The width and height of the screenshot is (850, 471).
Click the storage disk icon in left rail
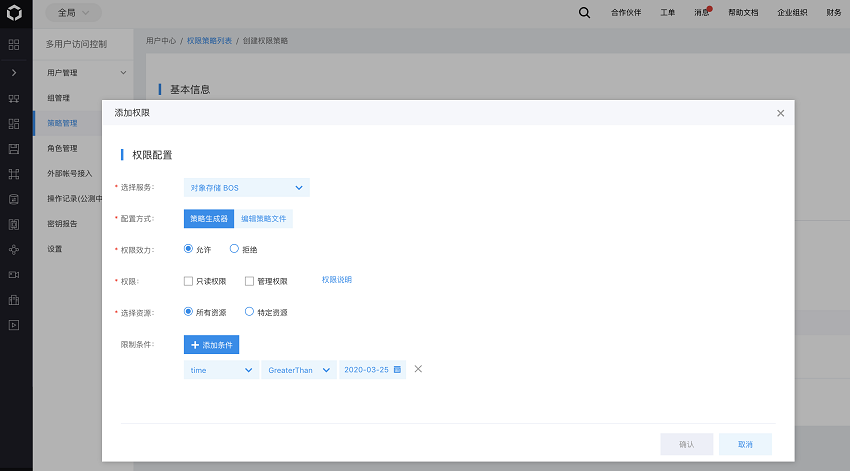click(x=14, y=149)
